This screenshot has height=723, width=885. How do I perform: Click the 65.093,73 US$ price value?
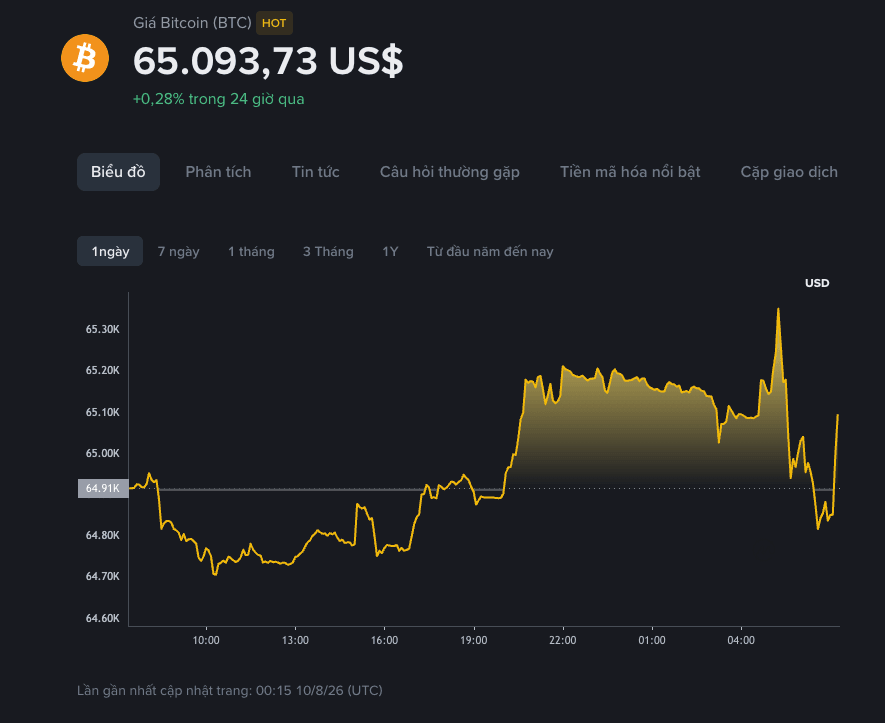[268, 61]
